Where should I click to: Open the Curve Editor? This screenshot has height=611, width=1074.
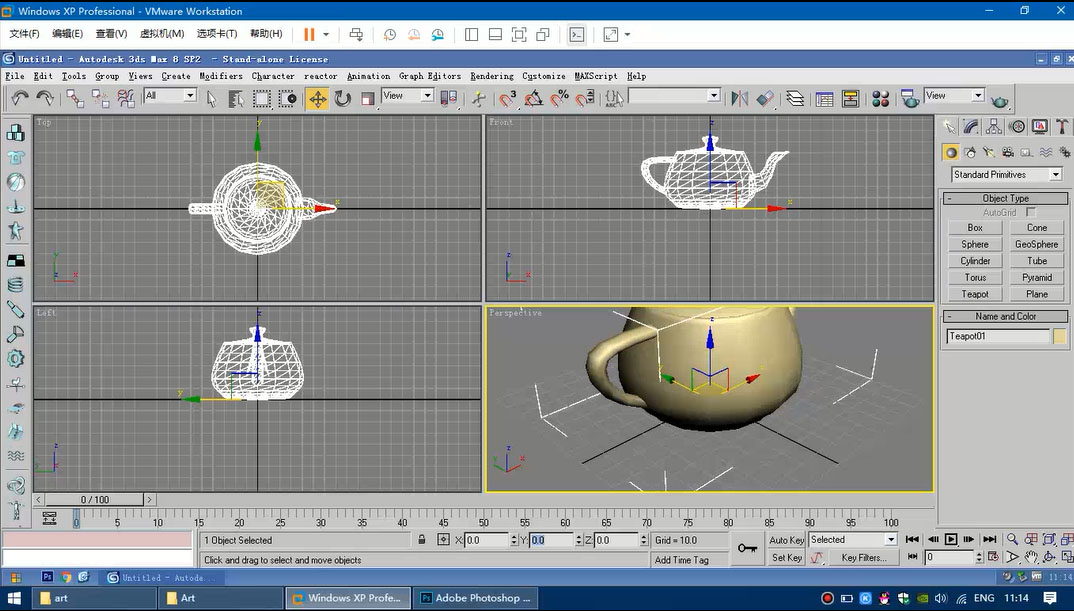pos(825,99)
